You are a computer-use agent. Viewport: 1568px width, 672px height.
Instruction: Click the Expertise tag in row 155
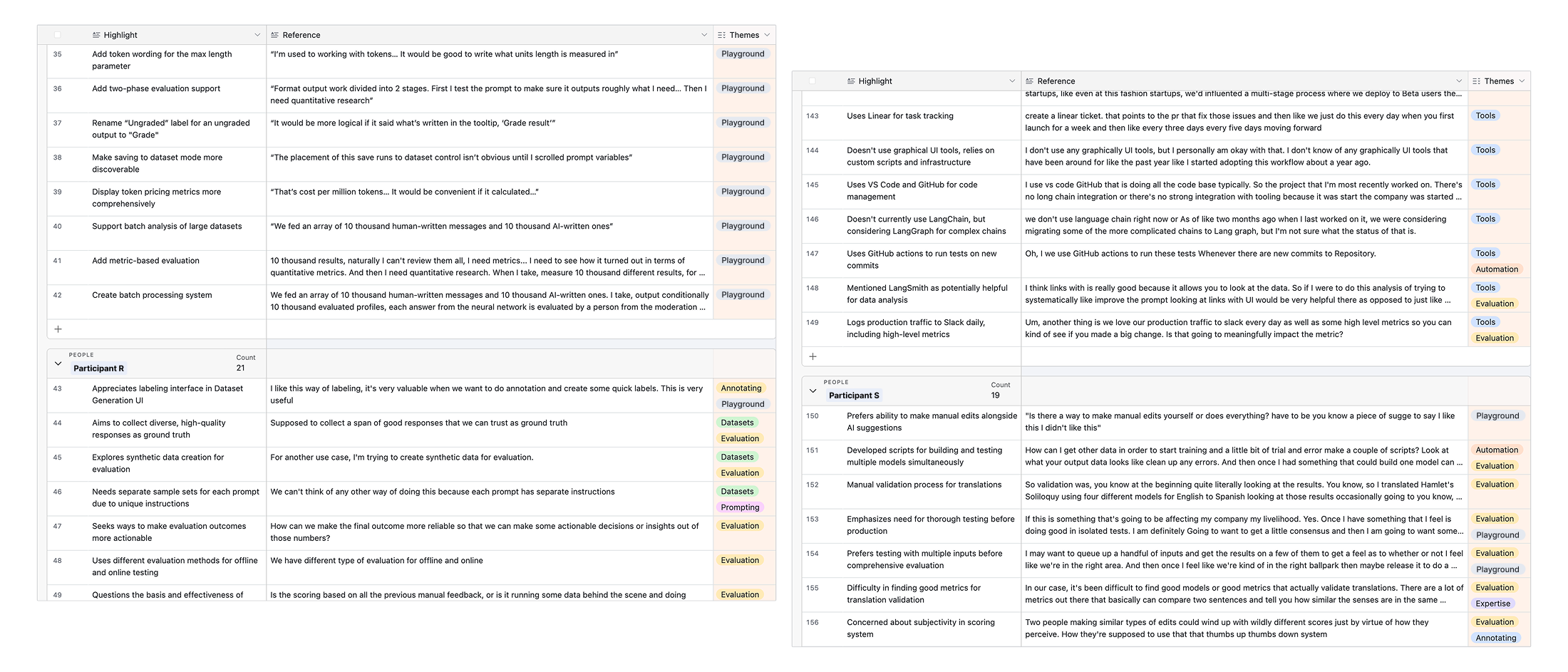coord(1492,604)
